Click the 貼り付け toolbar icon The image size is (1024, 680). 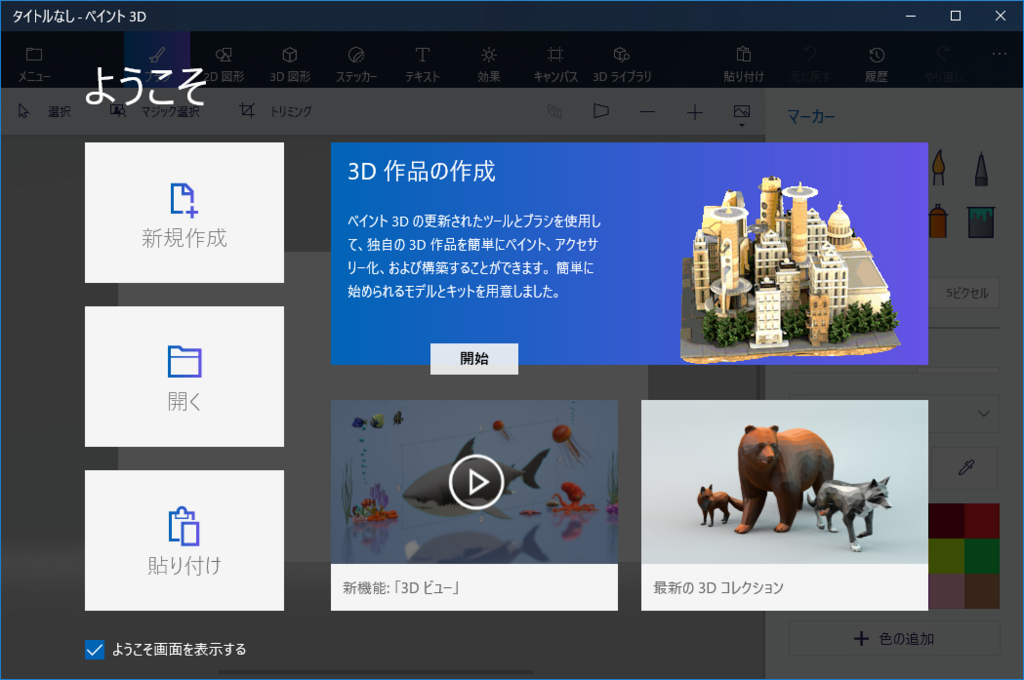(743, 64)
